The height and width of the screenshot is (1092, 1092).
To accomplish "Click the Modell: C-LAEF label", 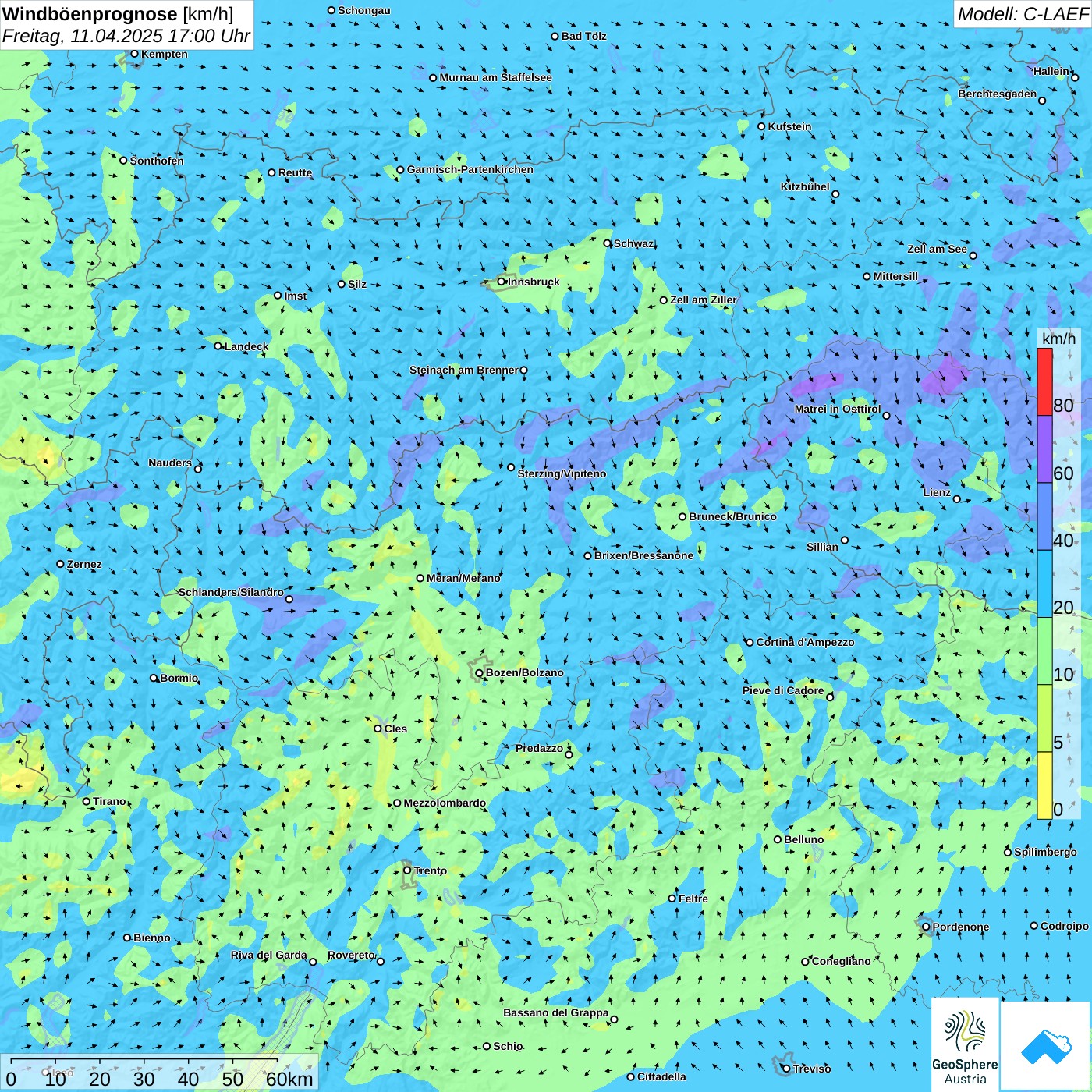I will 1022,14.
